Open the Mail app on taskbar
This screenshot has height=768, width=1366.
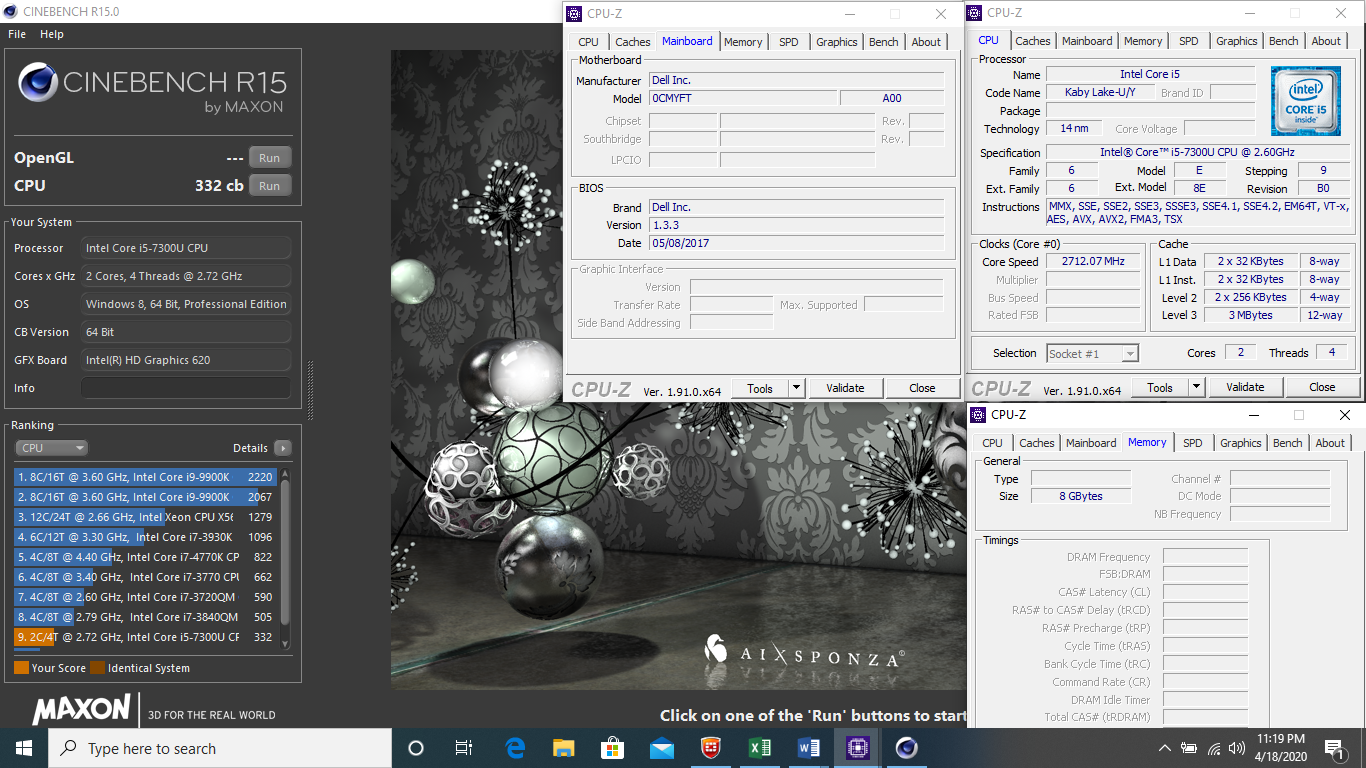pyautogui.click(x=661, y=748)
